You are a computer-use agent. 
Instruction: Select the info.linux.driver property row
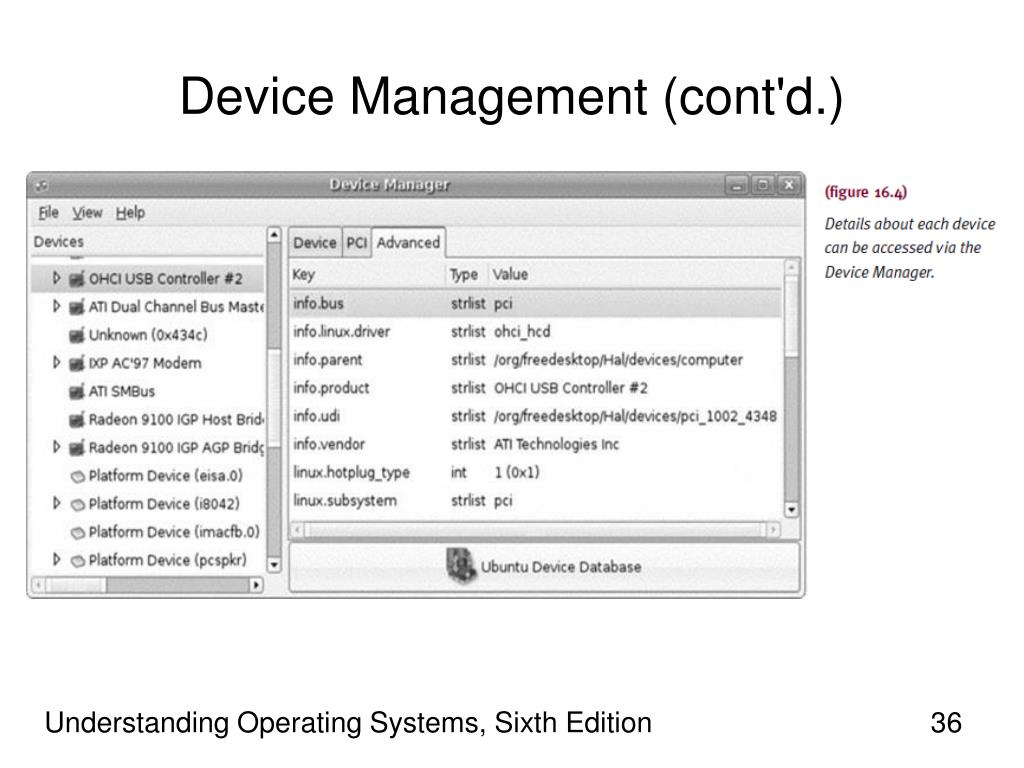tap(536, 332)
